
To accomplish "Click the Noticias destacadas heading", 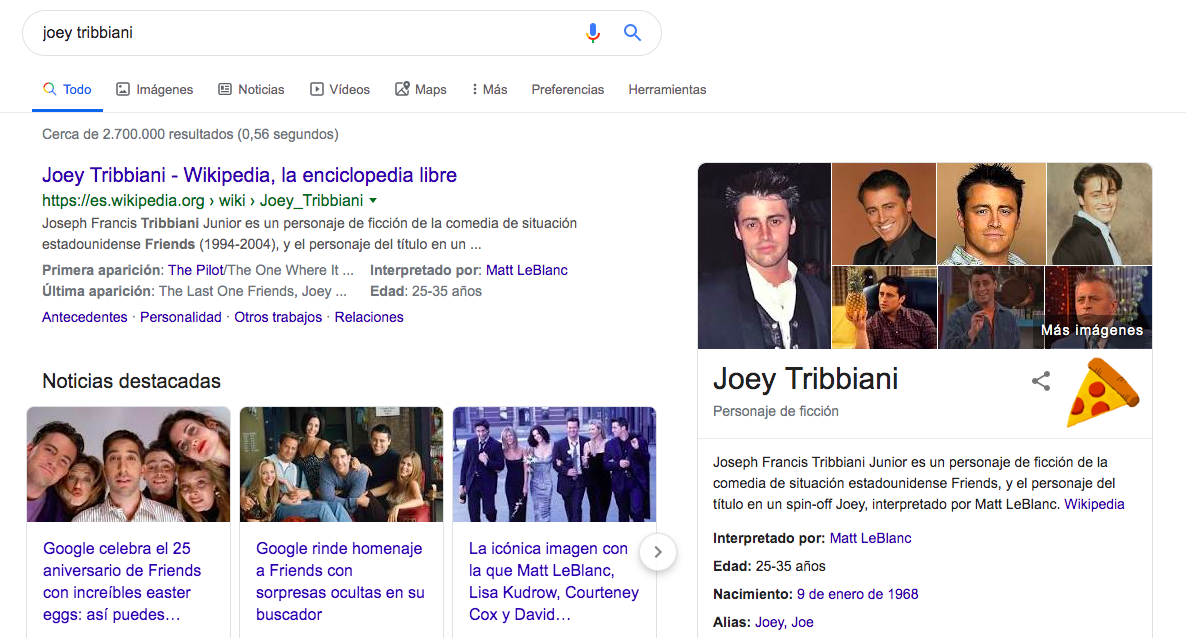I will [x=132, y=381].
